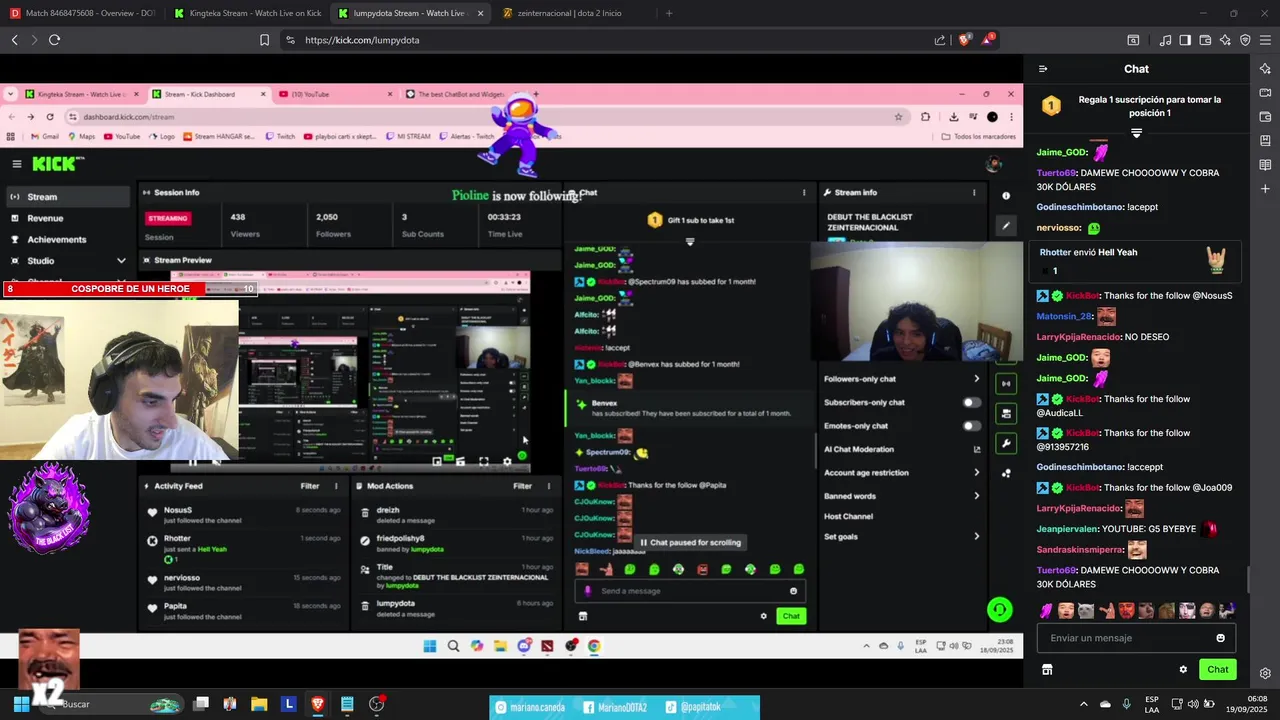Open the streamed dashboard hamburger menu beside Kick logo
The width and height of the screenshot is (1280, 720).
tap(17, 164)
